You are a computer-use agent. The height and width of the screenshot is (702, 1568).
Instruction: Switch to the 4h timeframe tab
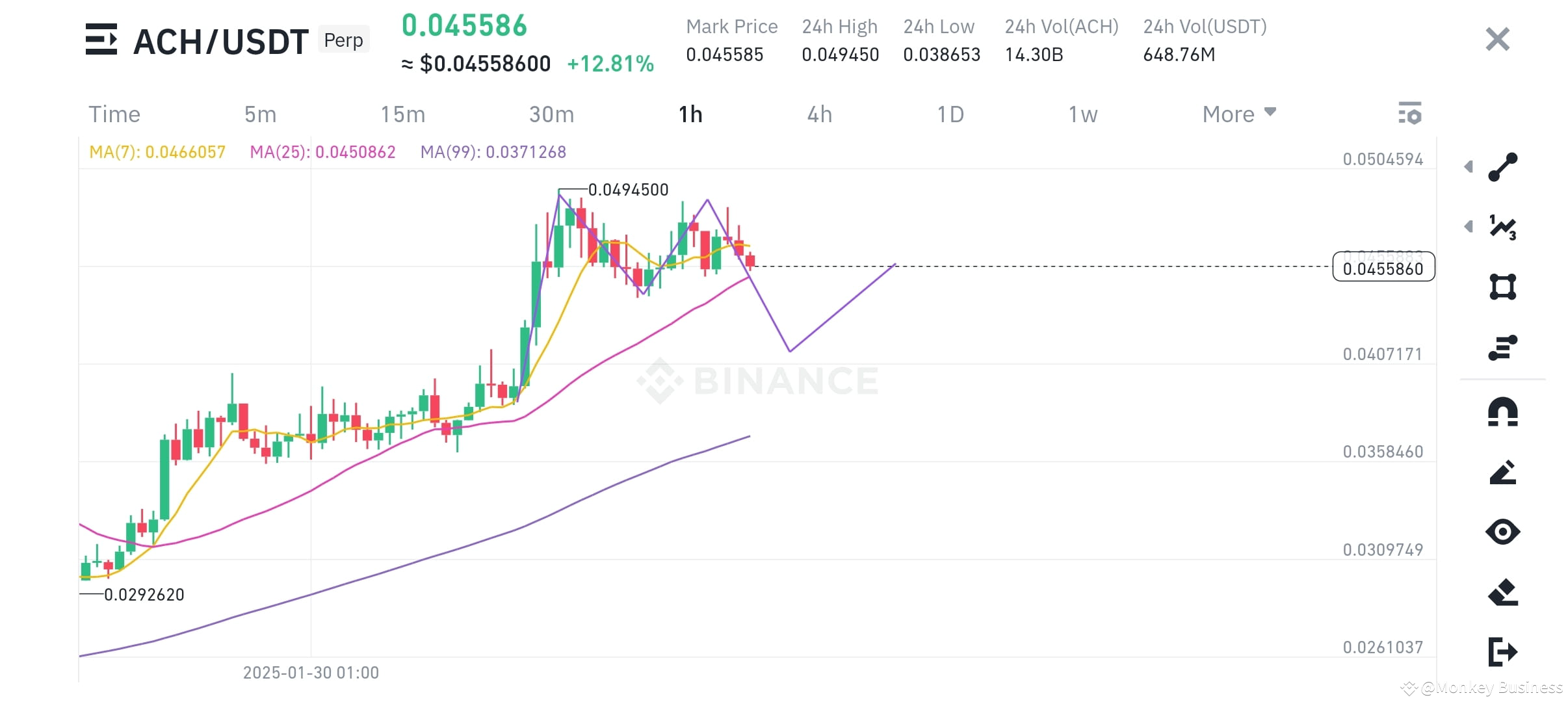tap(819, 114)
